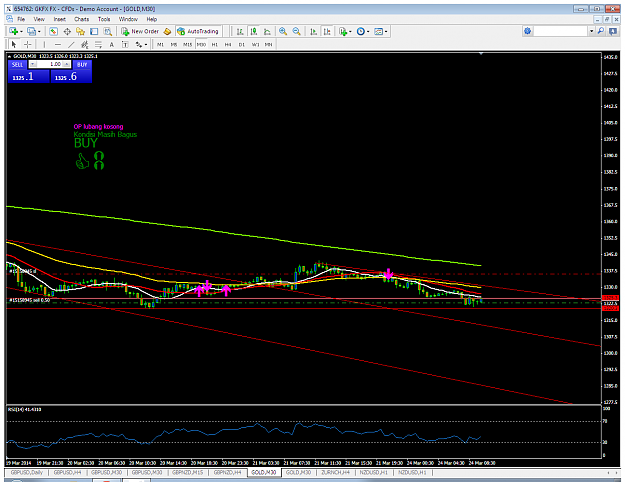
Task: Switch timeframe to M5
Action: (x=174, y=45)
